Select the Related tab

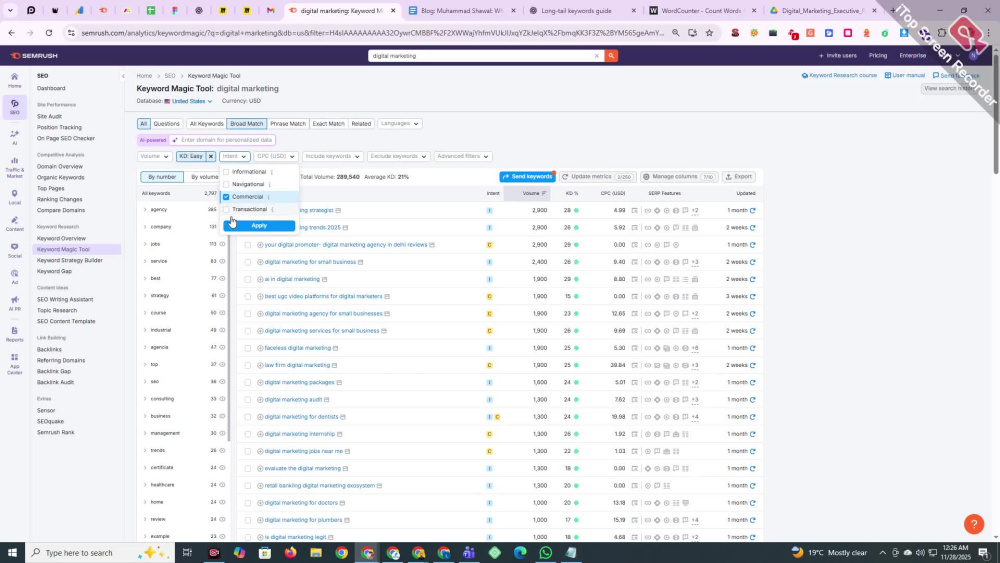point(361,124)
